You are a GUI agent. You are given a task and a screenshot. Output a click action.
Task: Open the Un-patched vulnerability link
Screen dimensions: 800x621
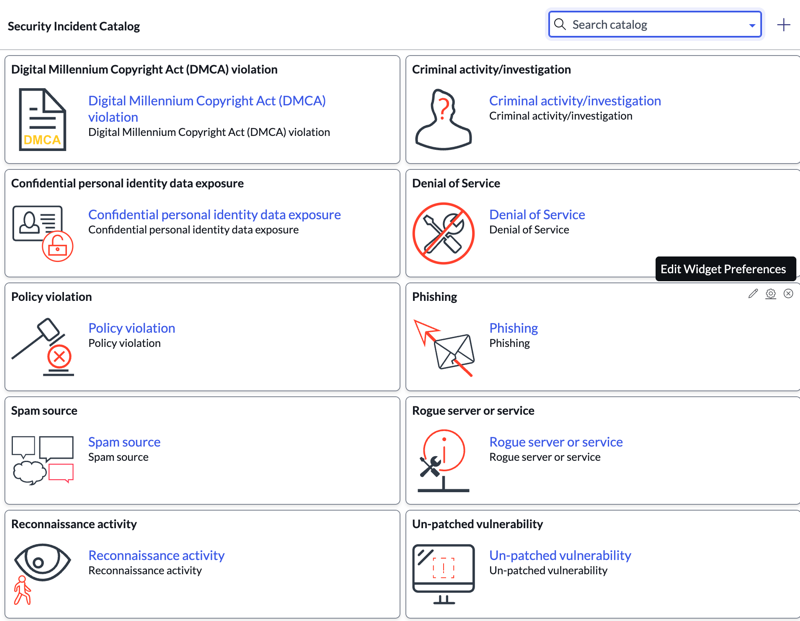[560, 555]
